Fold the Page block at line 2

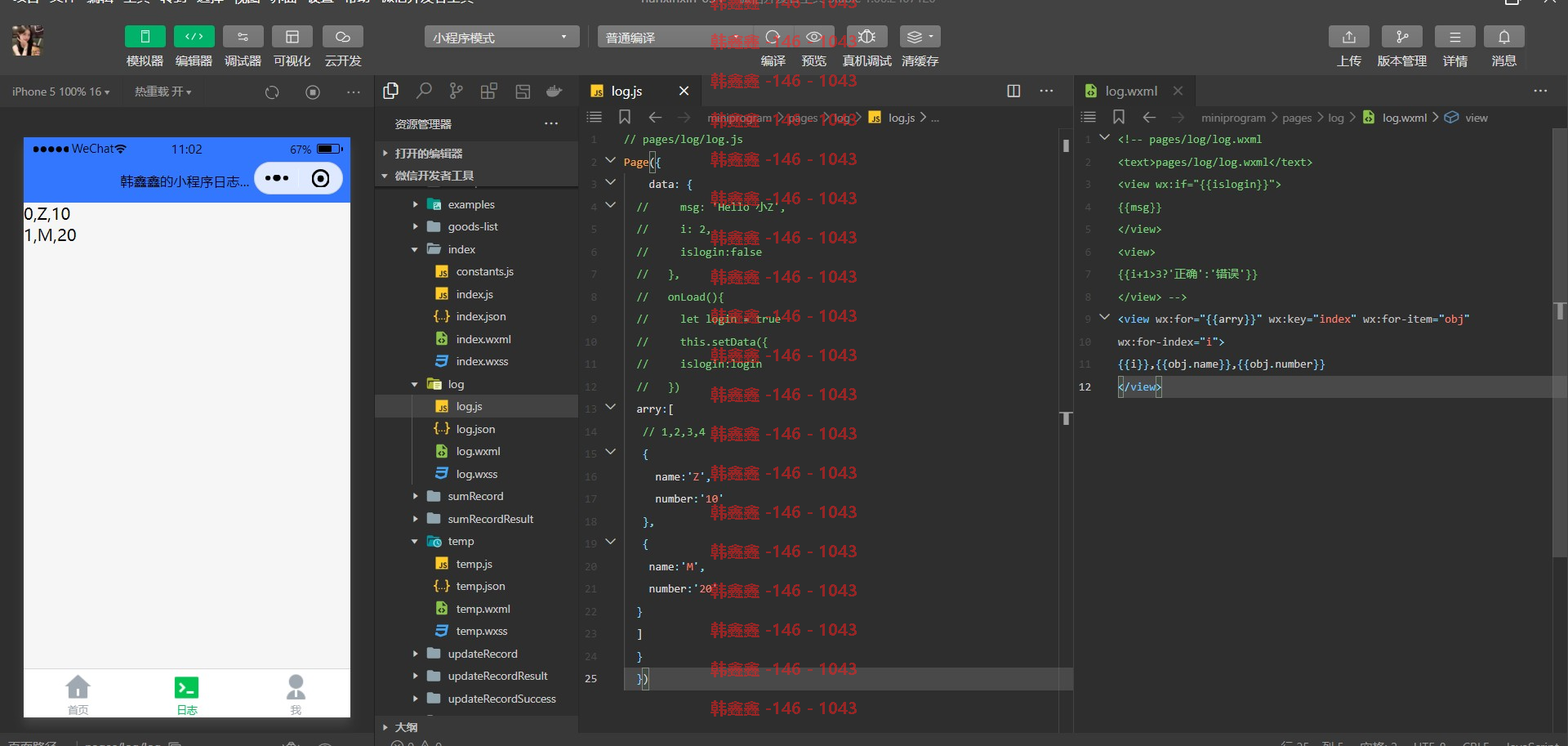(x=610, y=161)
